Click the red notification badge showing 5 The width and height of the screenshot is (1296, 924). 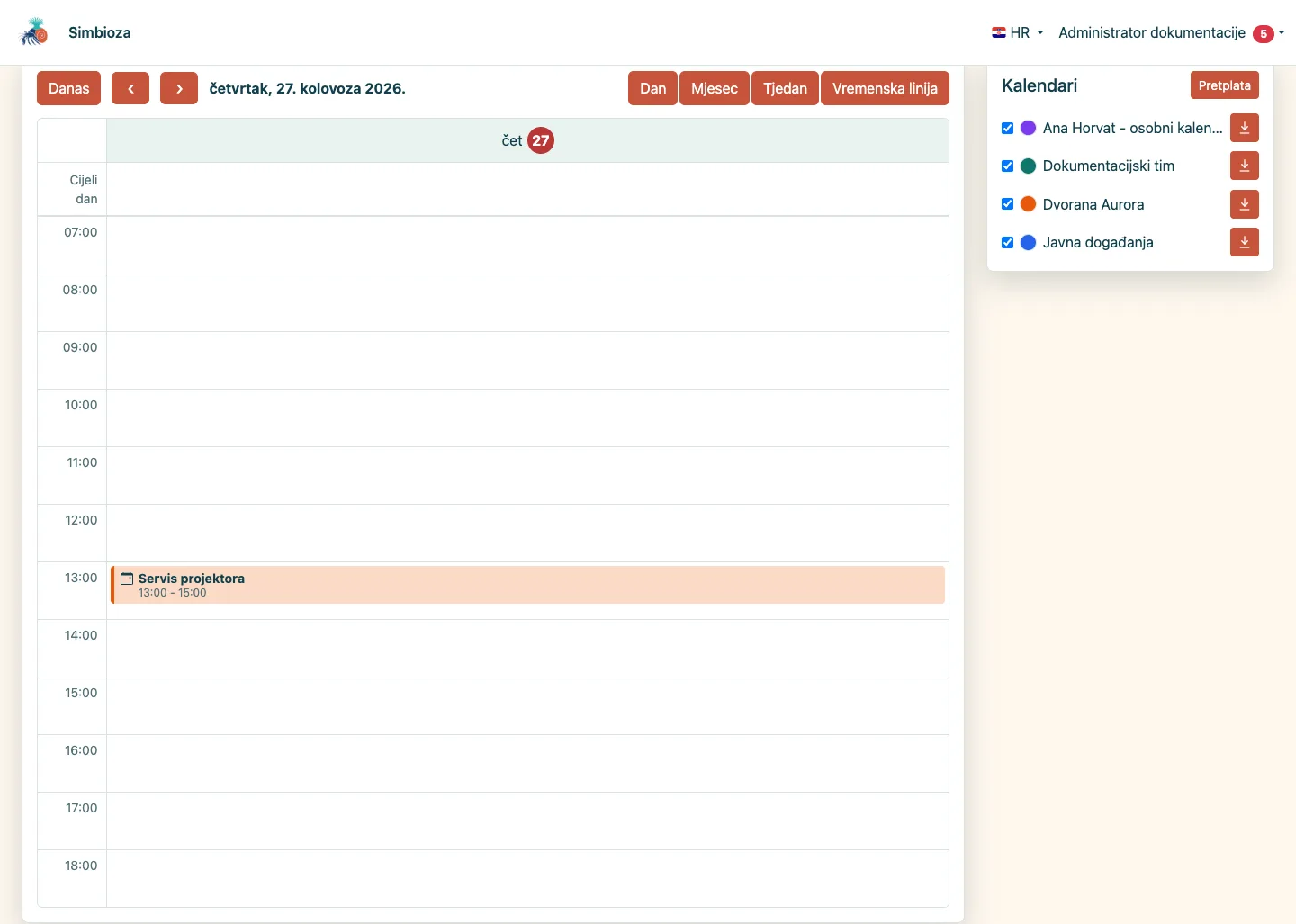(x=1264, y=33)
